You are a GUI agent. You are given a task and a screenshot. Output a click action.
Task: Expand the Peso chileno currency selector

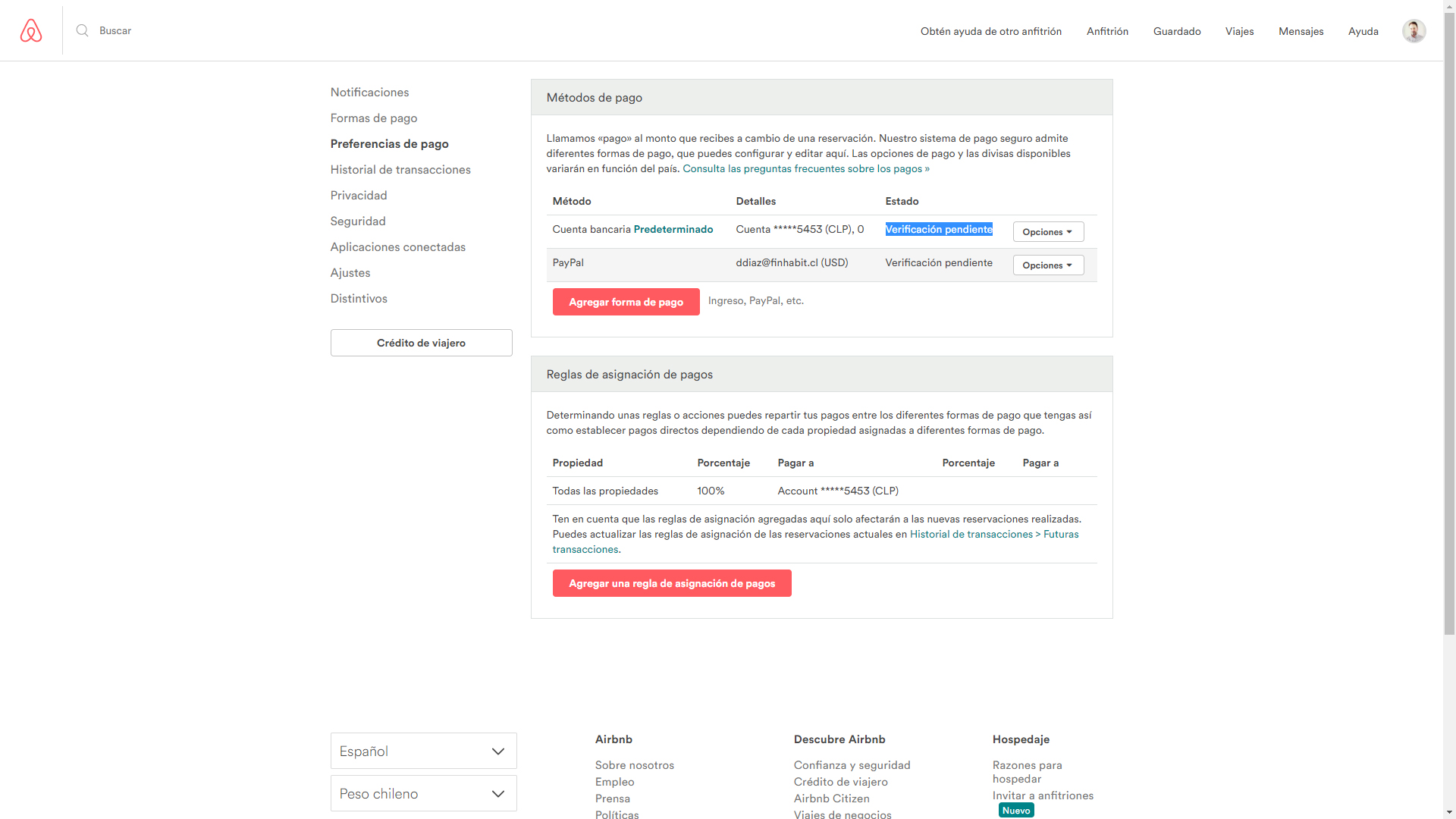(423, 793)
